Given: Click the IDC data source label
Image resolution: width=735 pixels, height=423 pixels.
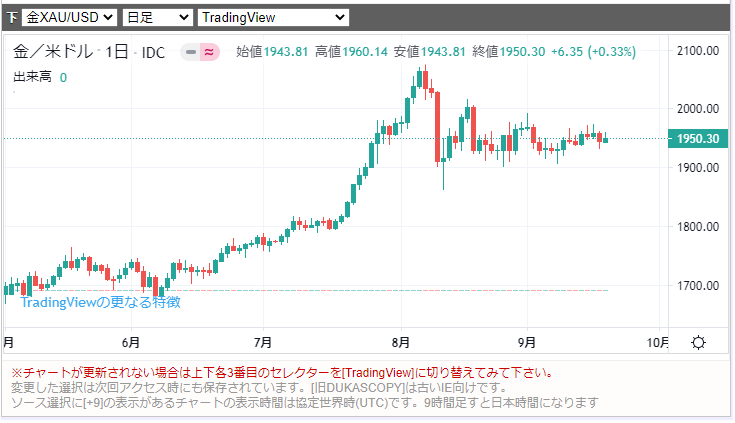Looking at the screenshot, I should pos(153,53).
